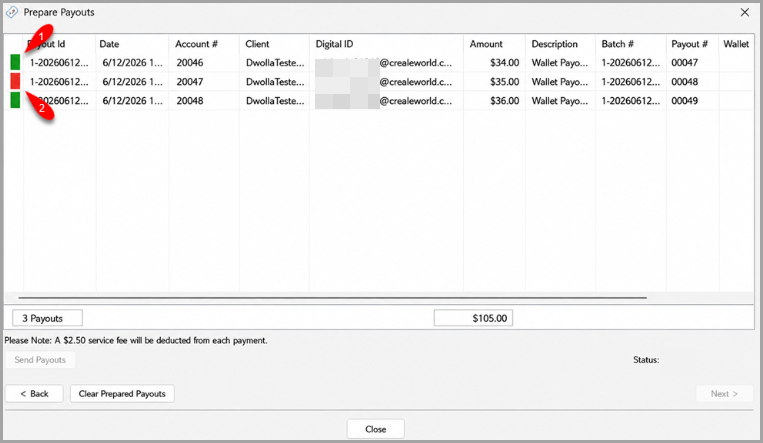Click the Close button at the bottom
This screenshot has height=443, width=763.
pyautogui.click(x=376, y=429)
